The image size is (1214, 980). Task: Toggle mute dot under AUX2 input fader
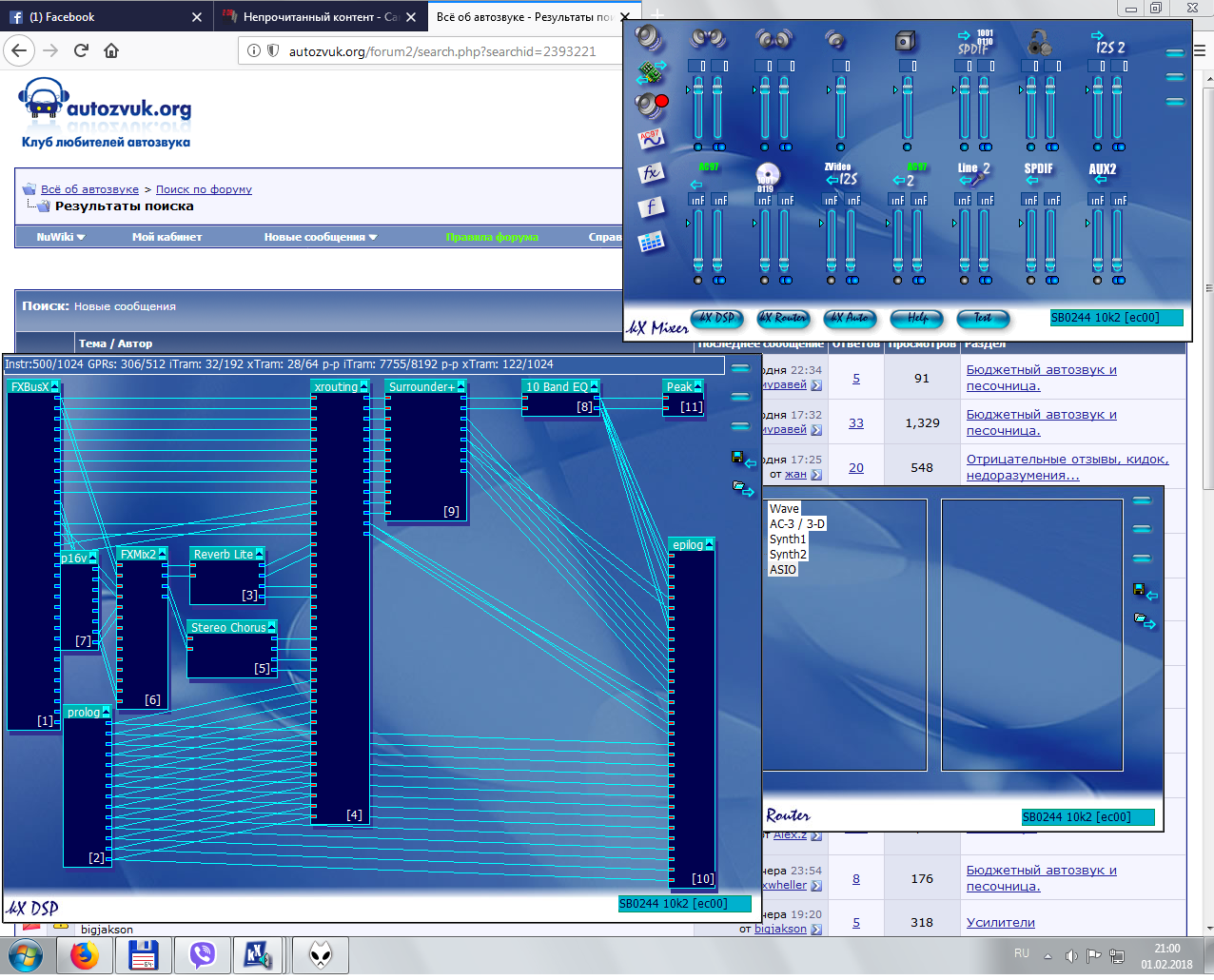[1098, 281]
